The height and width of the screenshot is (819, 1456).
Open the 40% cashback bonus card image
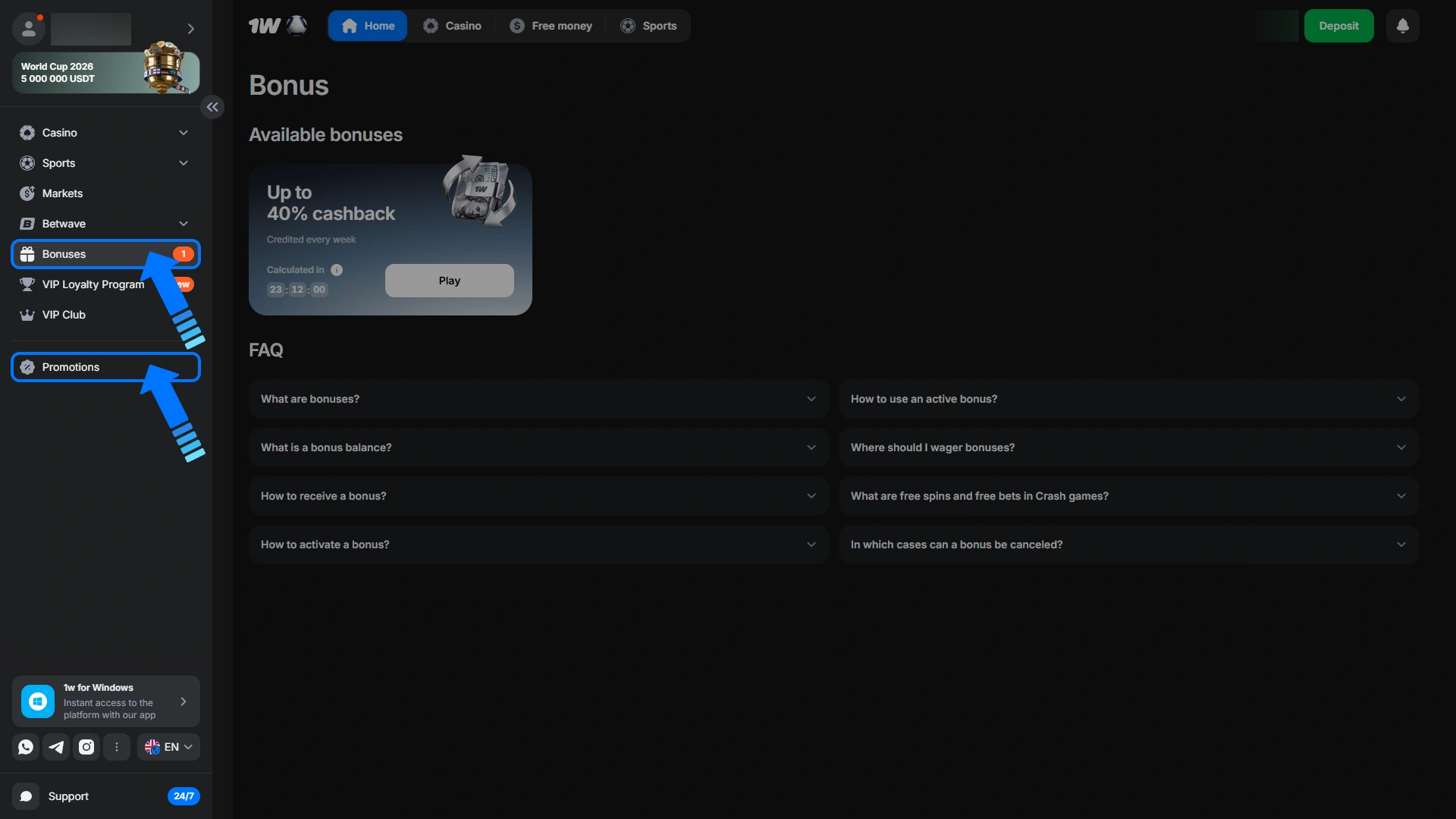pyautogui.click(x=479, y=190)
